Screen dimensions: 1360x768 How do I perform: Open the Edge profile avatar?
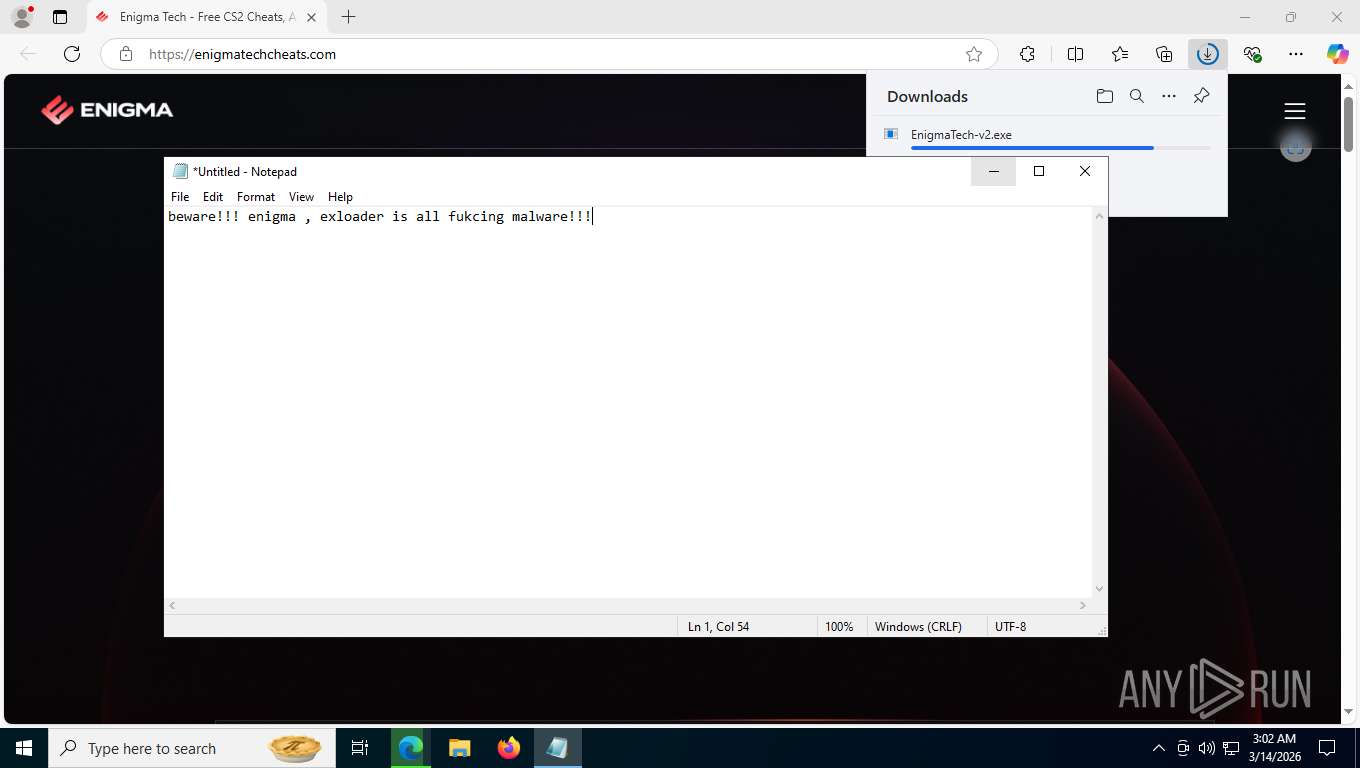pos(22,17)
